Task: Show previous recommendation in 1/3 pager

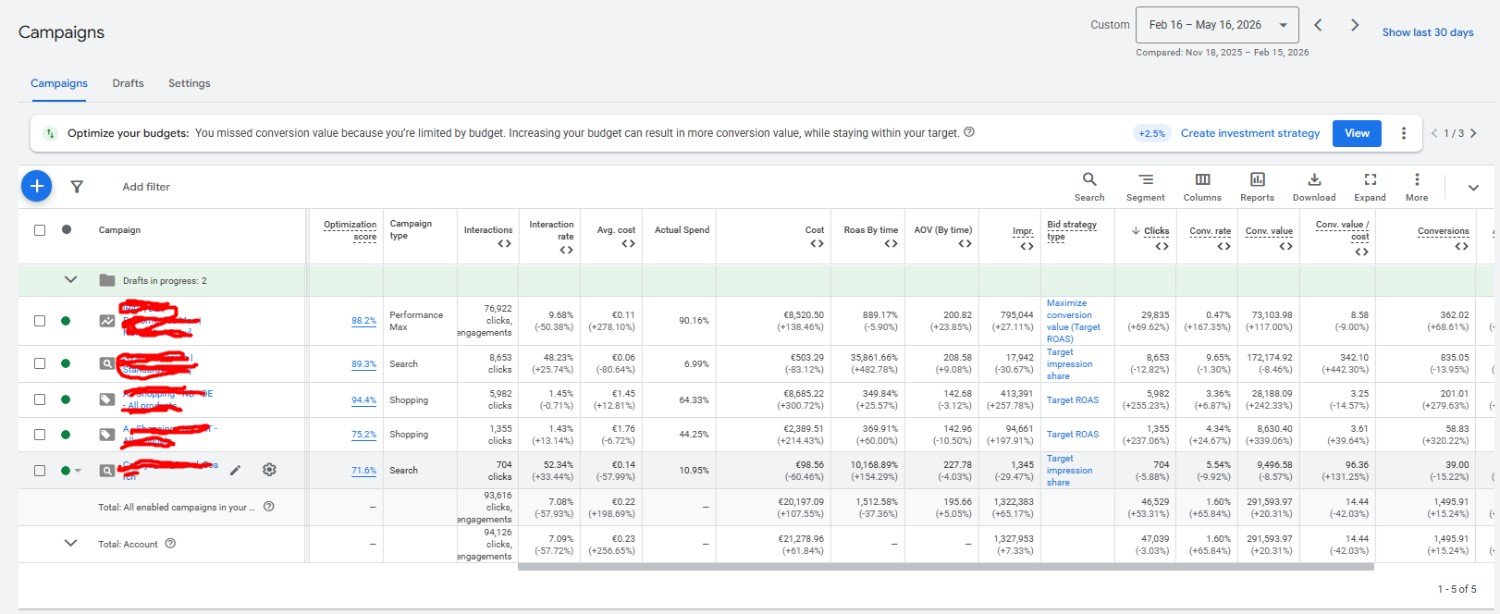Action: (x=1435, y=133)
